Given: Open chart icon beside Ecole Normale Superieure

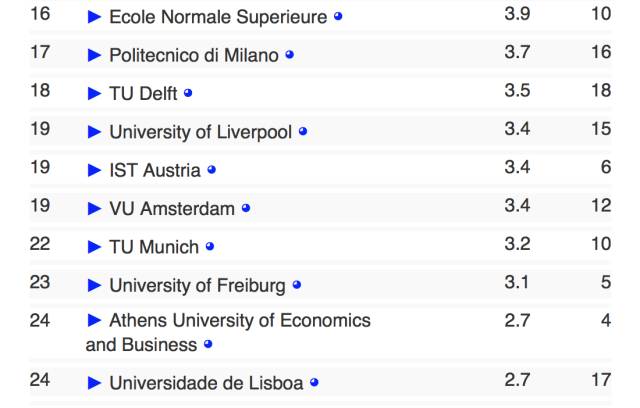Looking at the screenshot, I should pos(338,17).
